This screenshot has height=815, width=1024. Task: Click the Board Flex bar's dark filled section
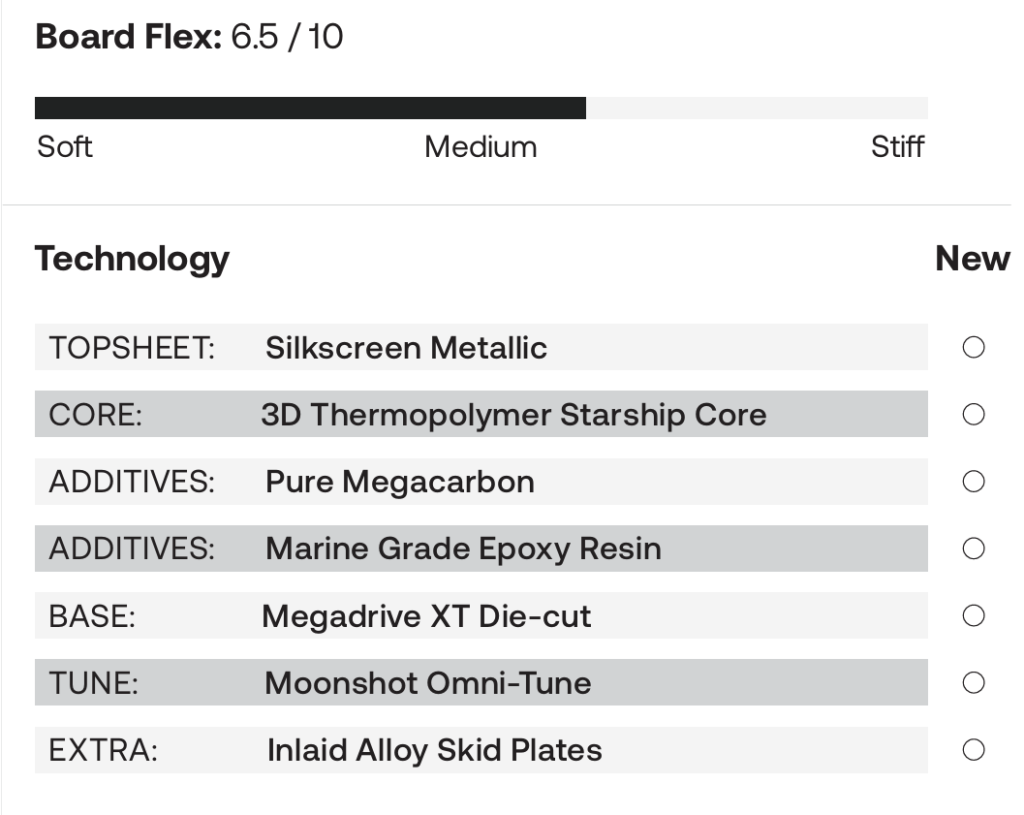click(x=310, y=108)
